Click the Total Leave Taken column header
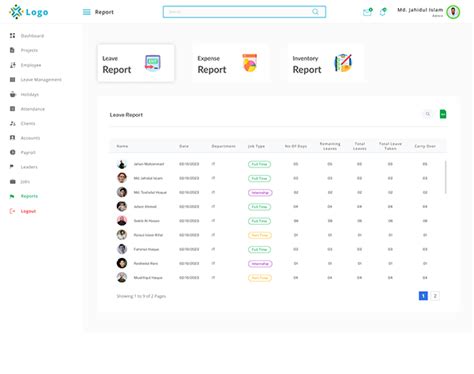 pyautogui.click(x=390, y=146)
